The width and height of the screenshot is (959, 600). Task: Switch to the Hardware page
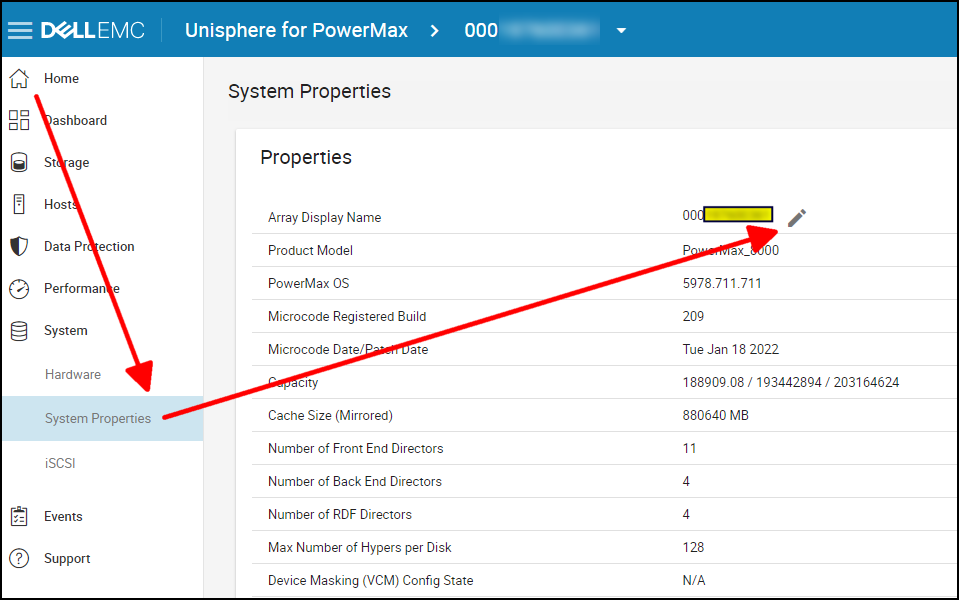74,374
